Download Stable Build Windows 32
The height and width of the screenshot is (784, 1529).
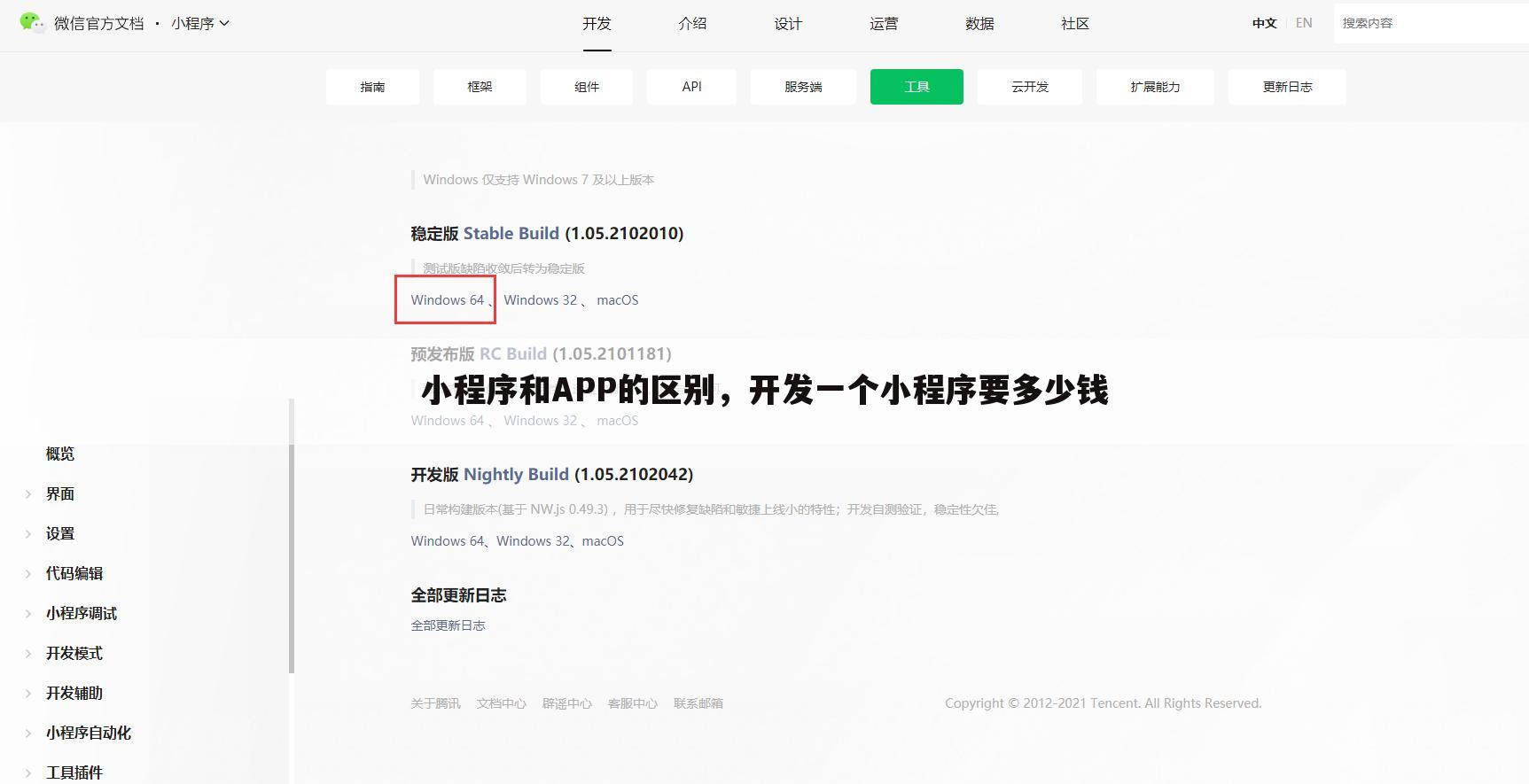[x=540, y=300]
